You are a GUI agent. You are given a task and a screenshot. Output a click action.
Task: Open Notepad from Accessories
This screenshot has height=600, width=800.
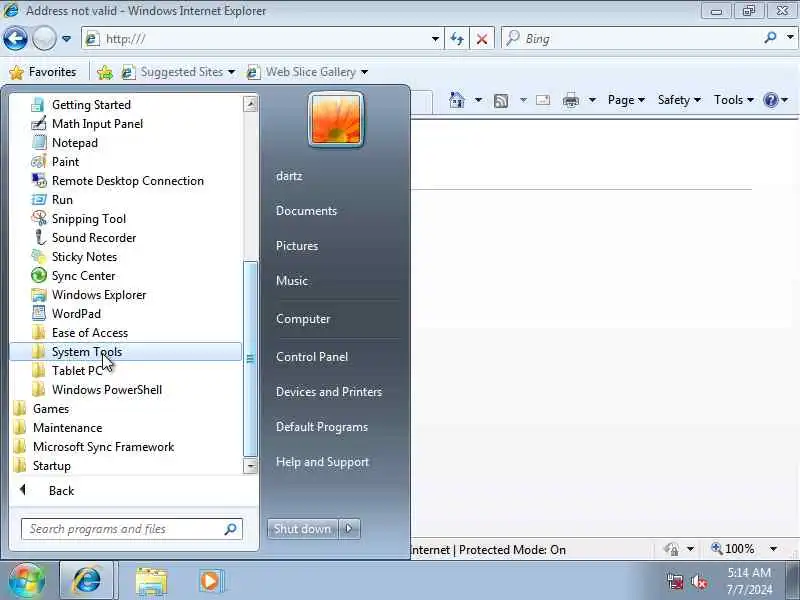click(126, 142)
